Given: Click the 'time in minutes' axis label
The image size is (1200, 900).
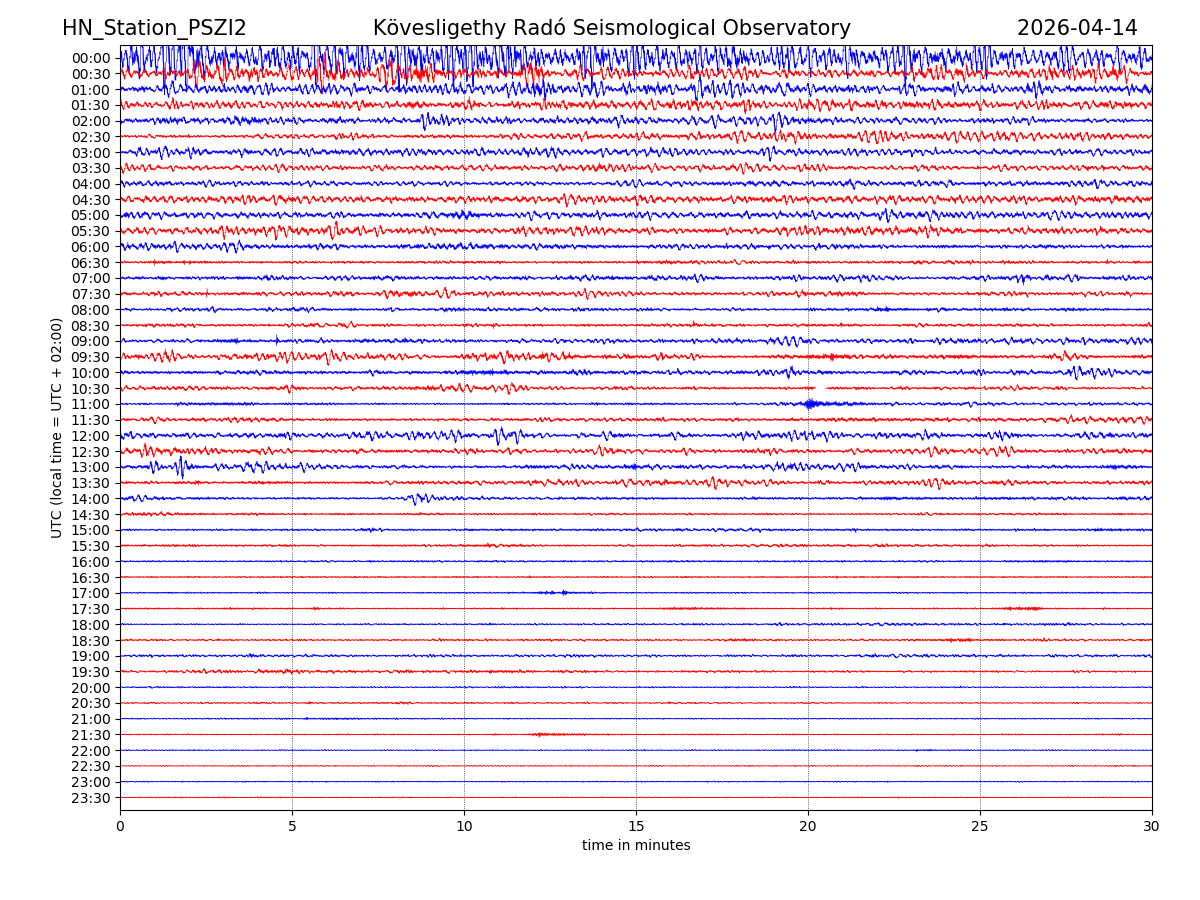Looking at the screenshot, I should [x=636, y=846].
